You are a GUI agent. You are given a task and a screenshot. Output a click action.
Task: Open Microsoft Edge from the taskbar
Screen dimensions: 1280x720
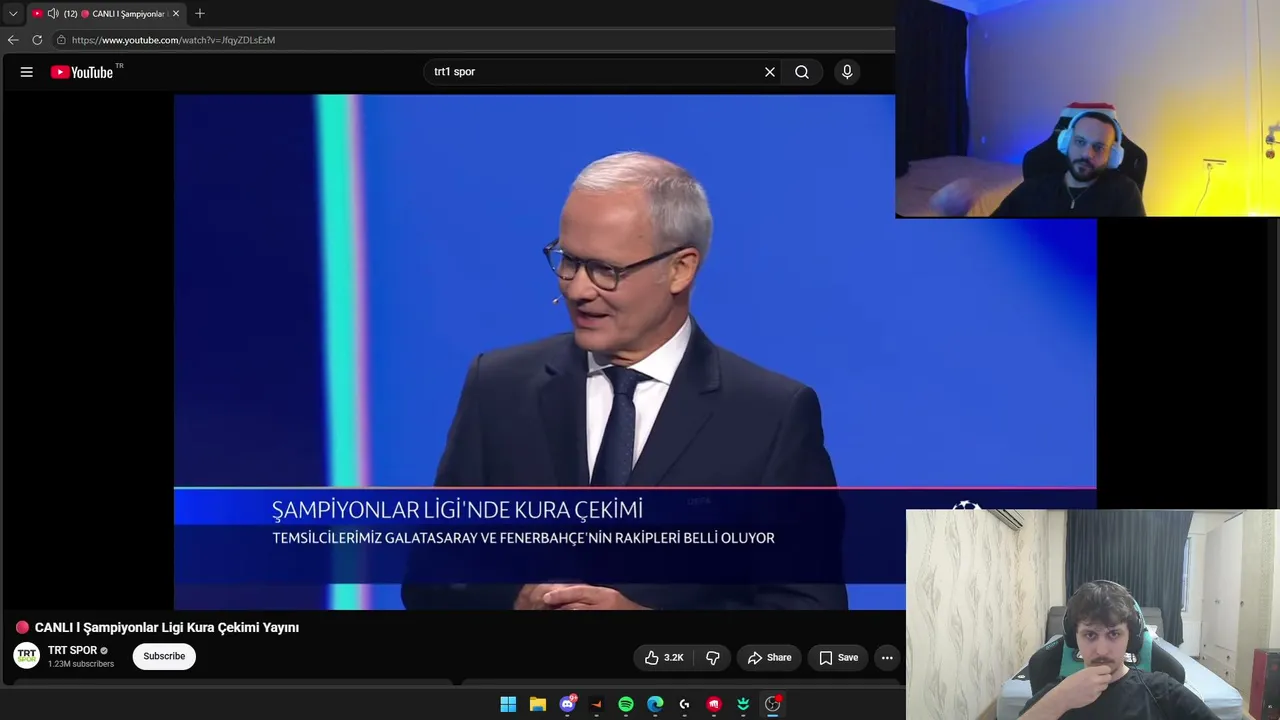(x=655, y=704)
